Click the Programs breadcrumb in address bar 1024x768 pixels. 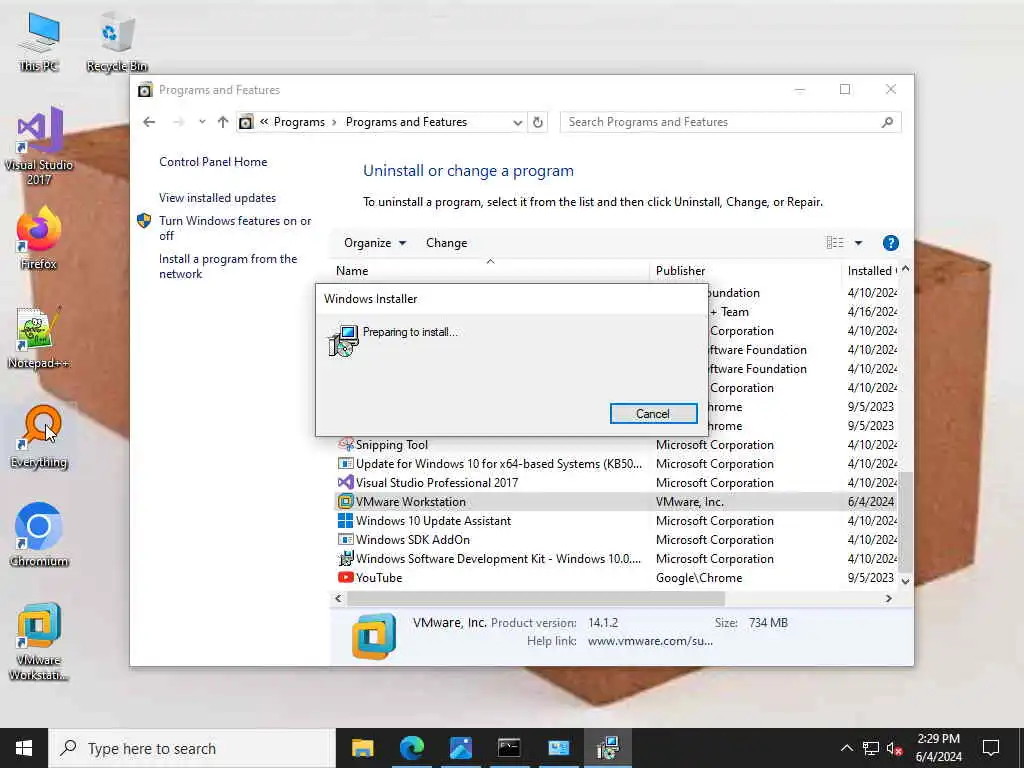(x=299, y=122)
